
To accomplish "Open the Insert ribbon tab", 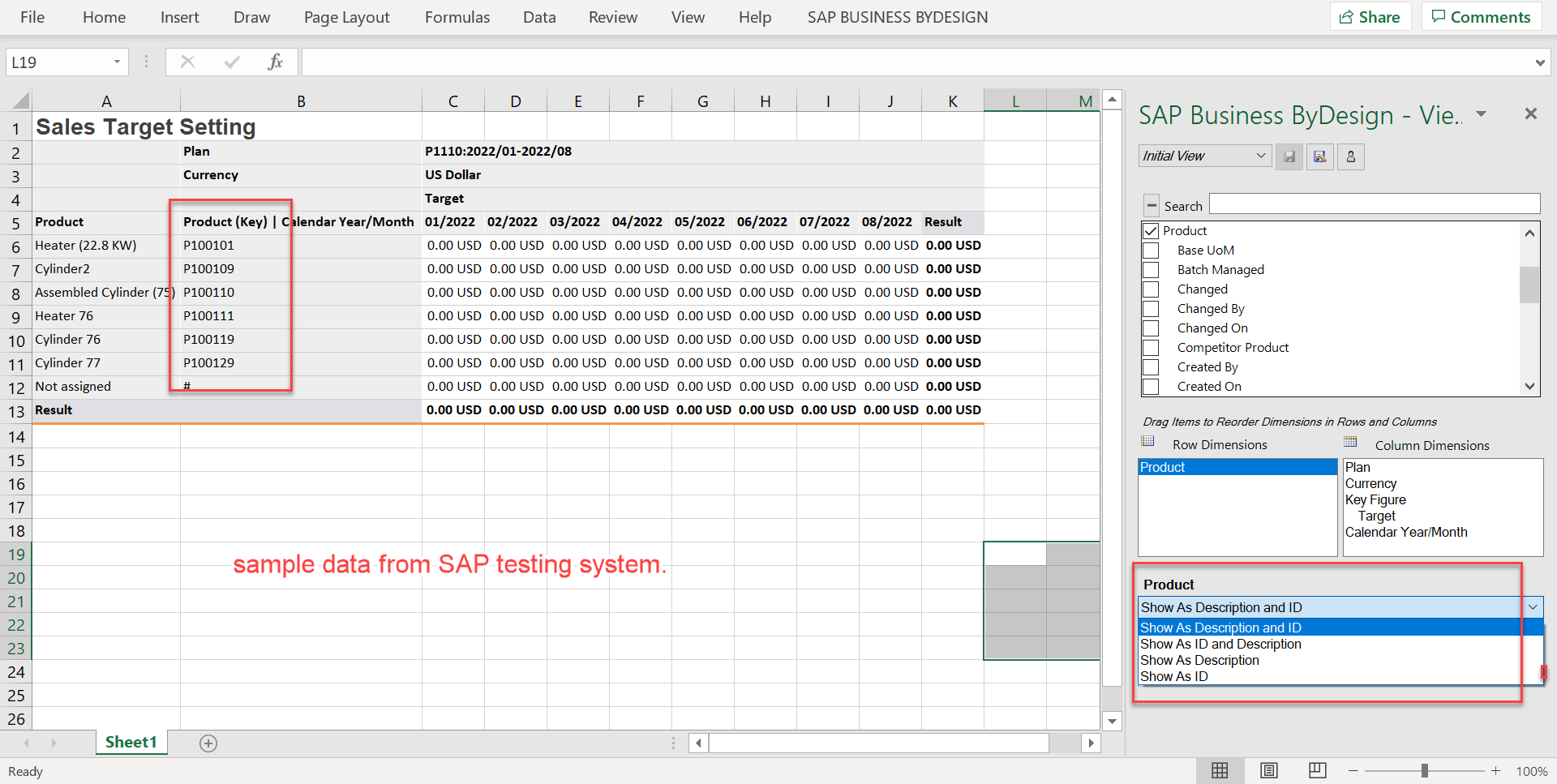I will pos(179,17).
